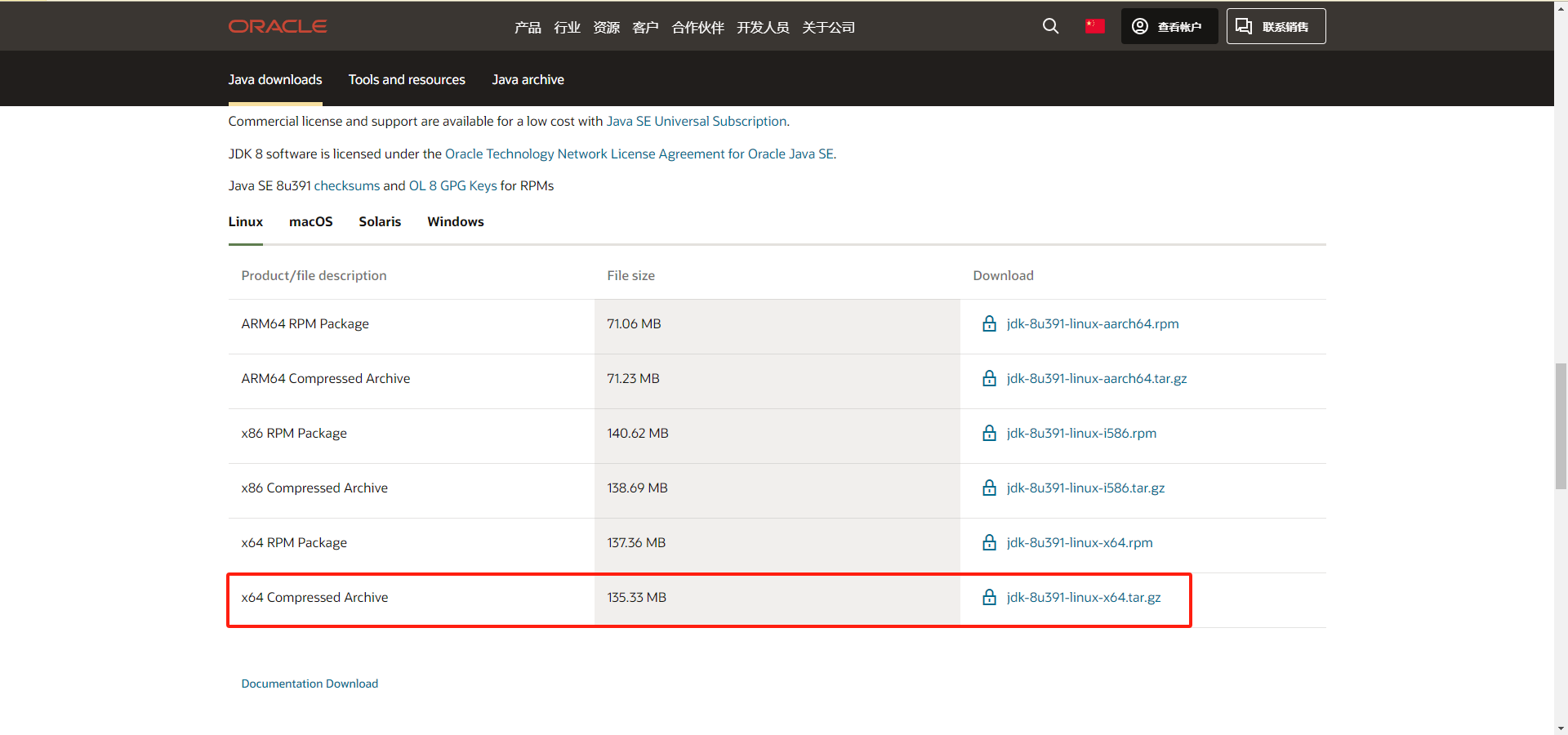Select the Linux platform tab

tap(246, 221)
